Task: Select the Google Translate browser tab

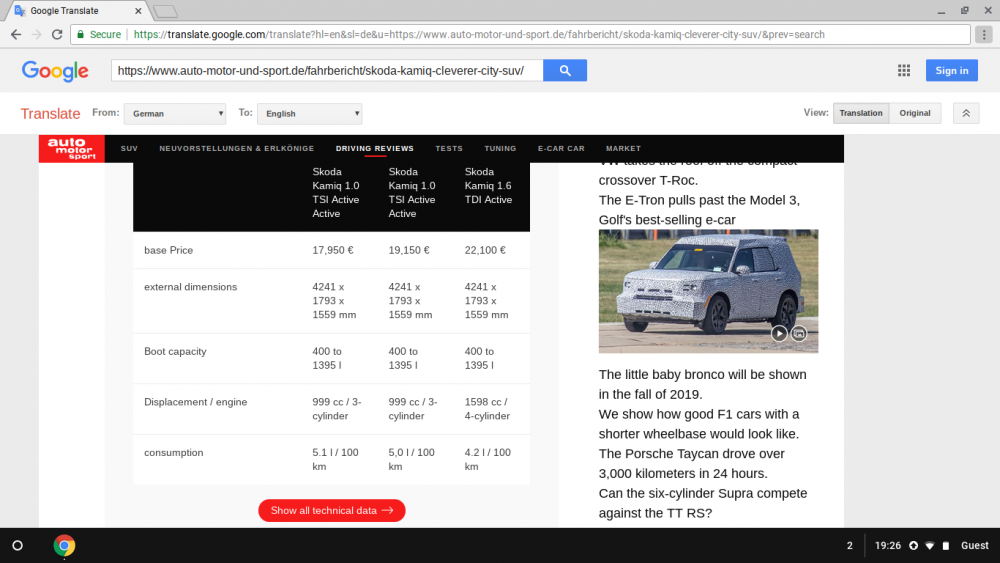Action: 75,11
